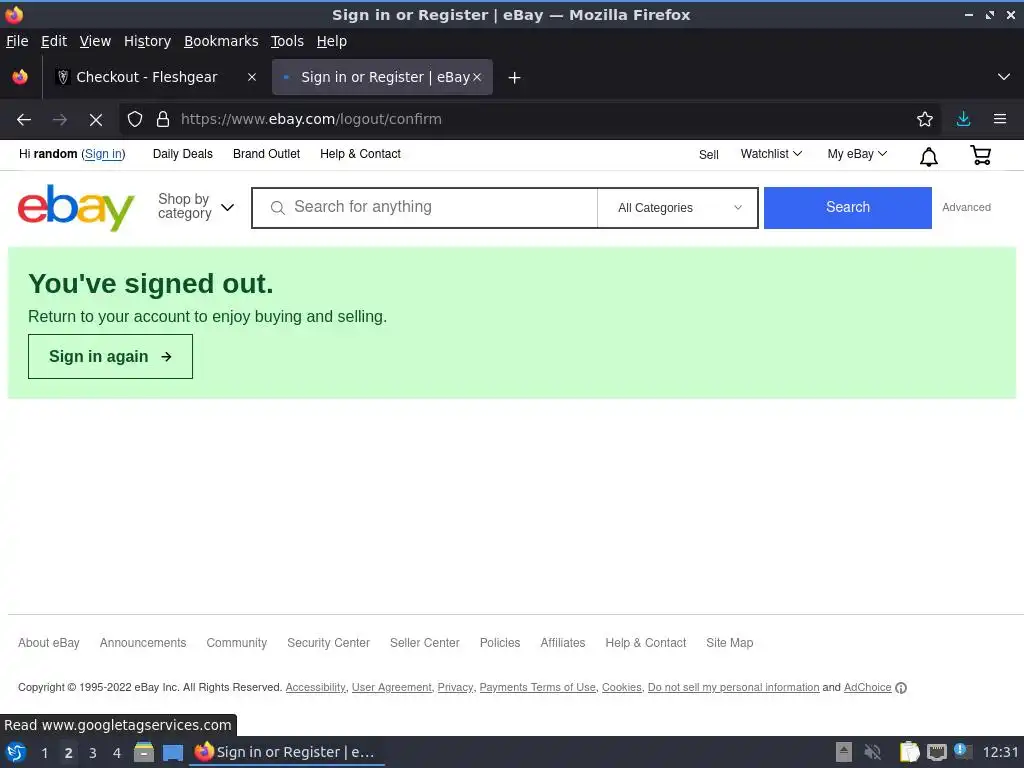Open Site Map footer link

coord(729,643)
